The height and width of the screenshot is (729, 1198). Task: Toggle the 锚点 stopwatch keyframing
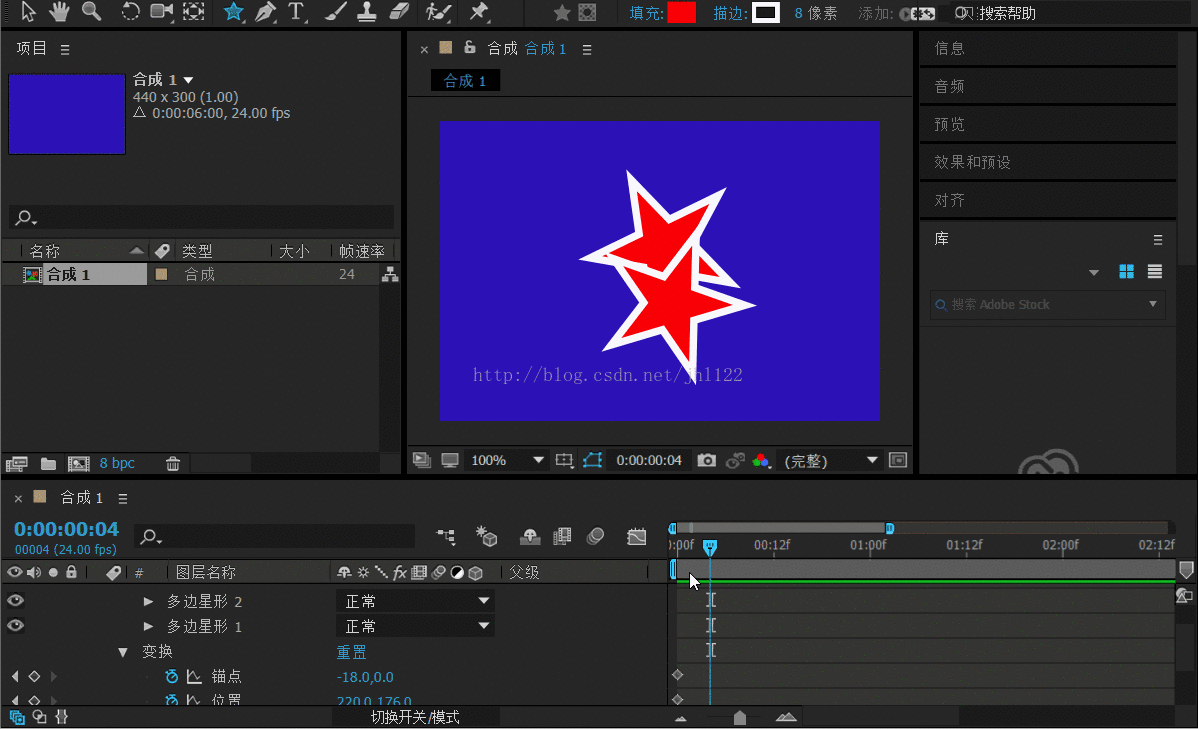click(172, 676)
